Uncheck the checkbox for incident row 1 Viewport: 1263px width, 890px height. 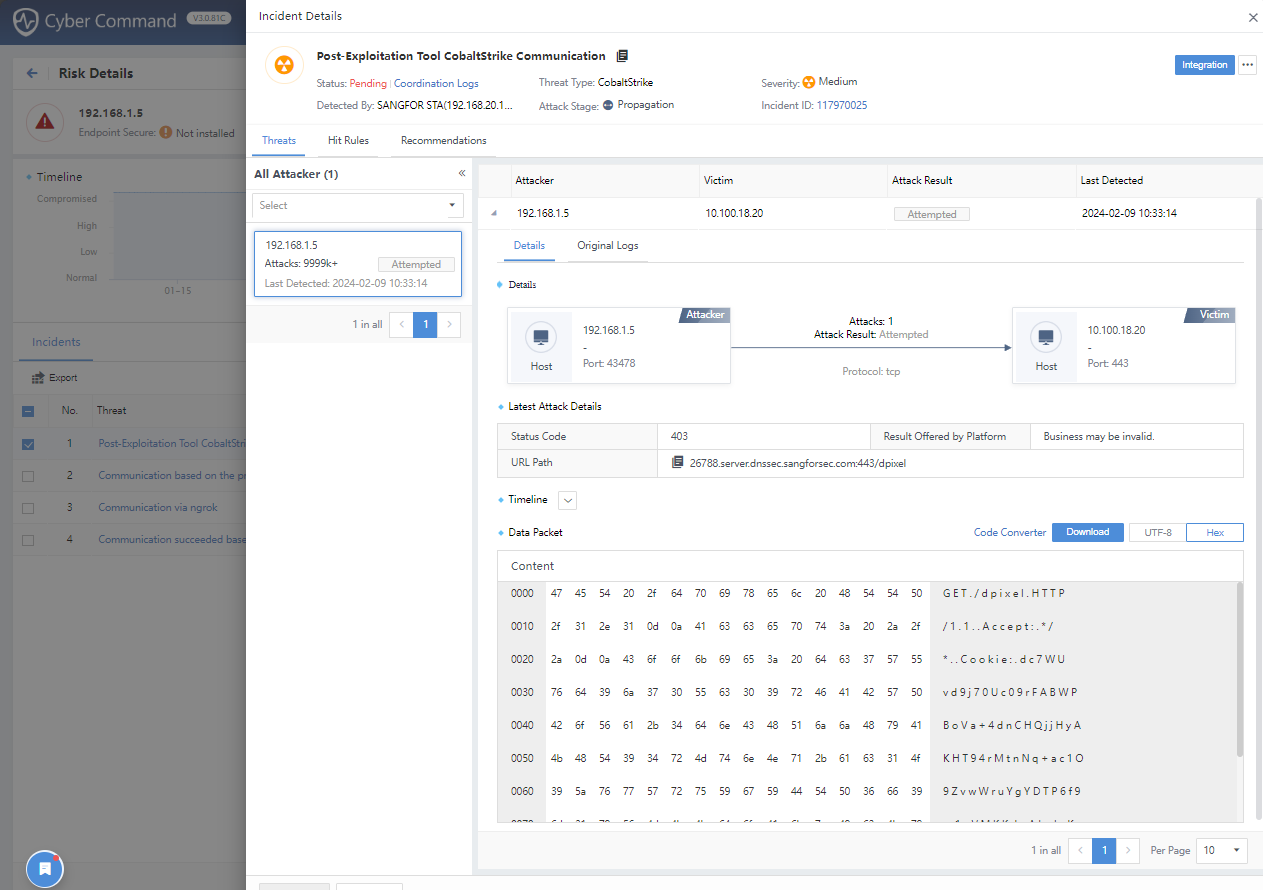tap(28, 444)
